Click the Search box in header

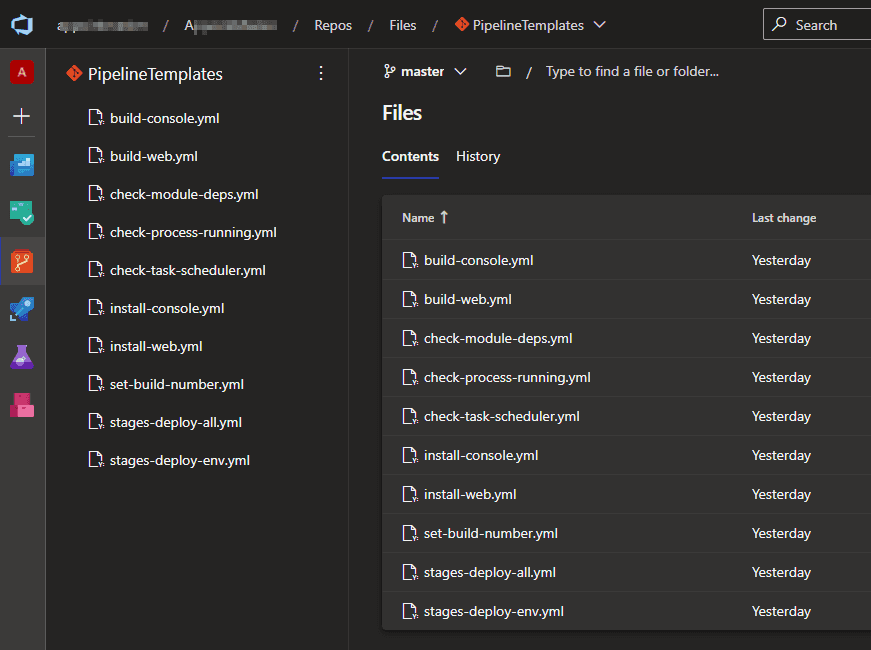816,25
